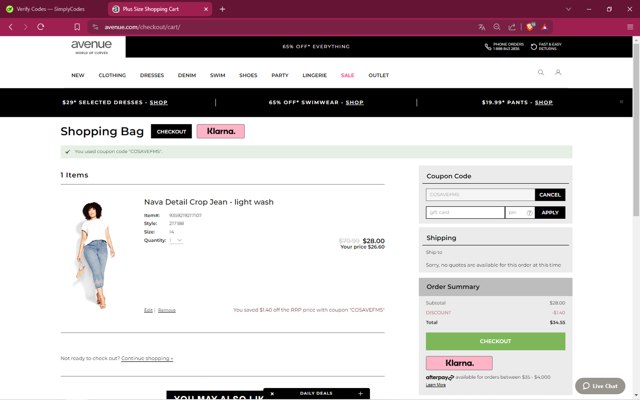Open the SWIM menu
Viewport: 640px width, 400px height.
pyautogui.click(x=218, y=75)
